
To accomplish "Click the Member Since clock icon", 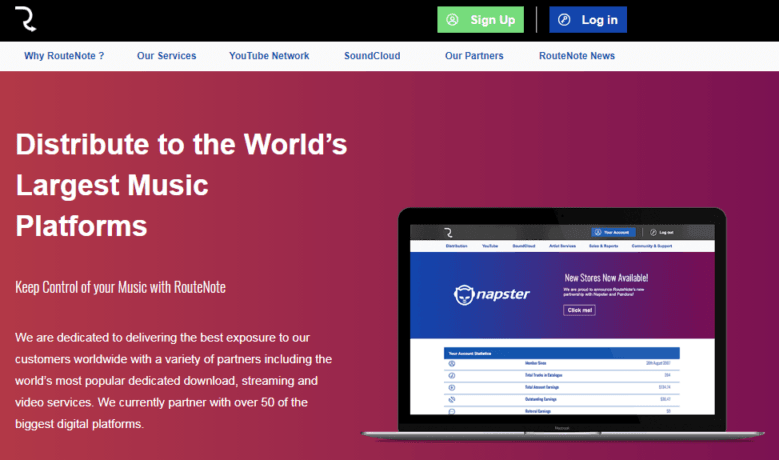I will [452, 364].
